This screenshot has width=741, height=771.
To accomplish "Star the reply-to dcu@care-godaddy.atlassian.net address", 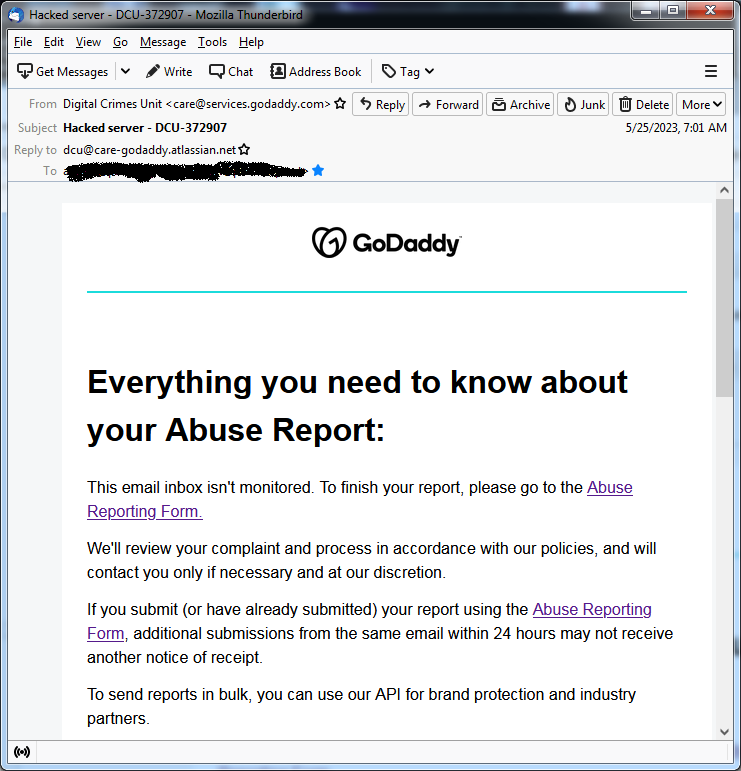I will tap(244, 149).
